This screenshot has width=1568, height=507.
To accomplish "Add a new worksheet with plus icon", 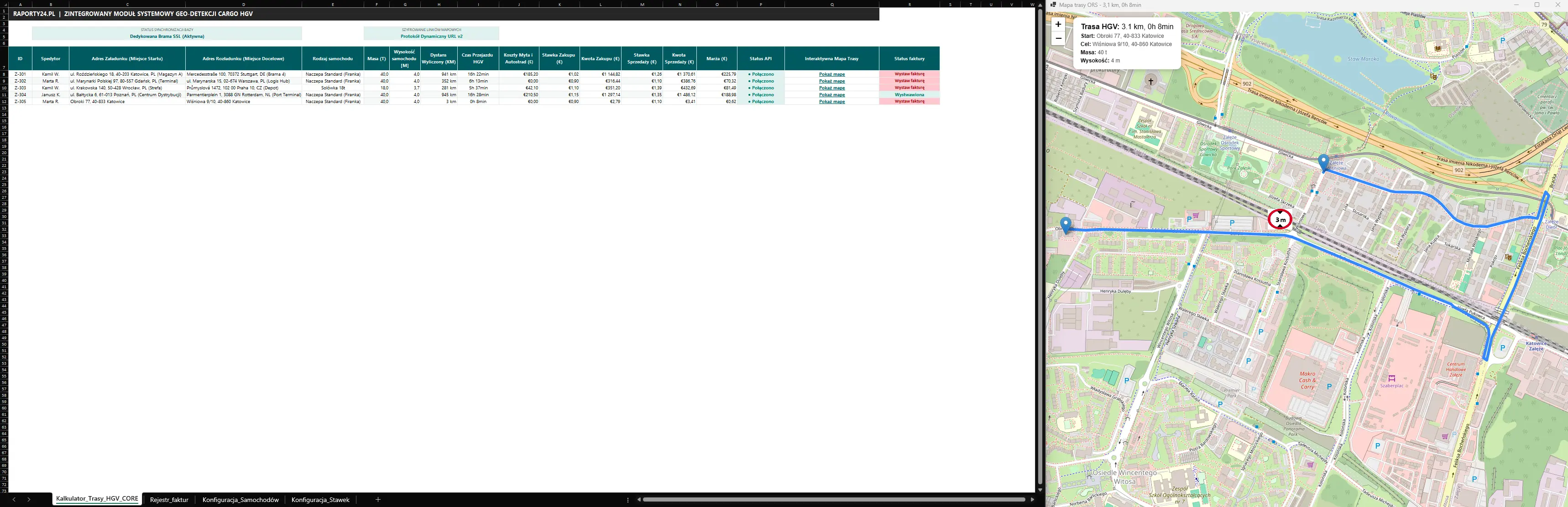I will 378,500.
